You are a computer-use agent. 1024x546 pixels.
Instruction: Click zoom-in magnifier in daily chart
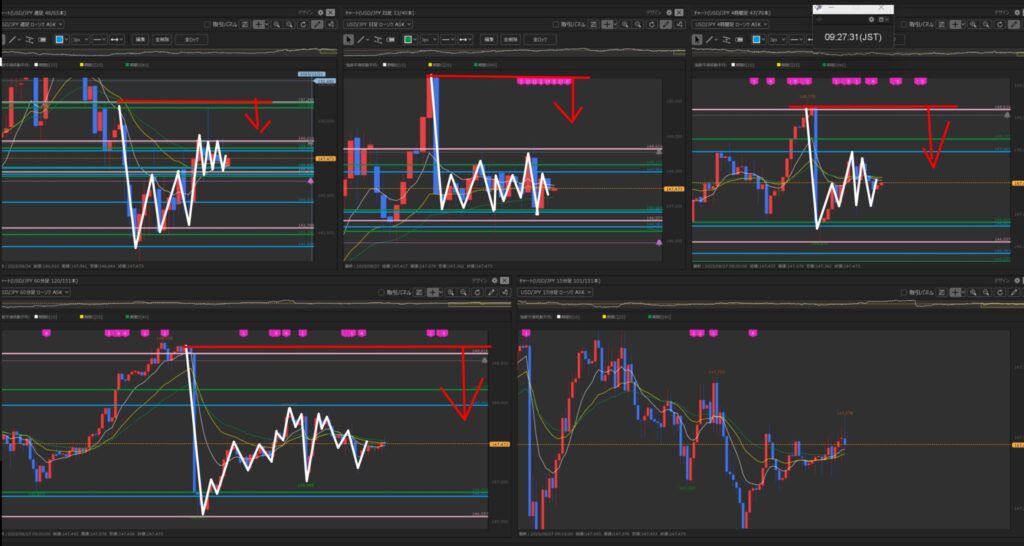coord(625,24)
